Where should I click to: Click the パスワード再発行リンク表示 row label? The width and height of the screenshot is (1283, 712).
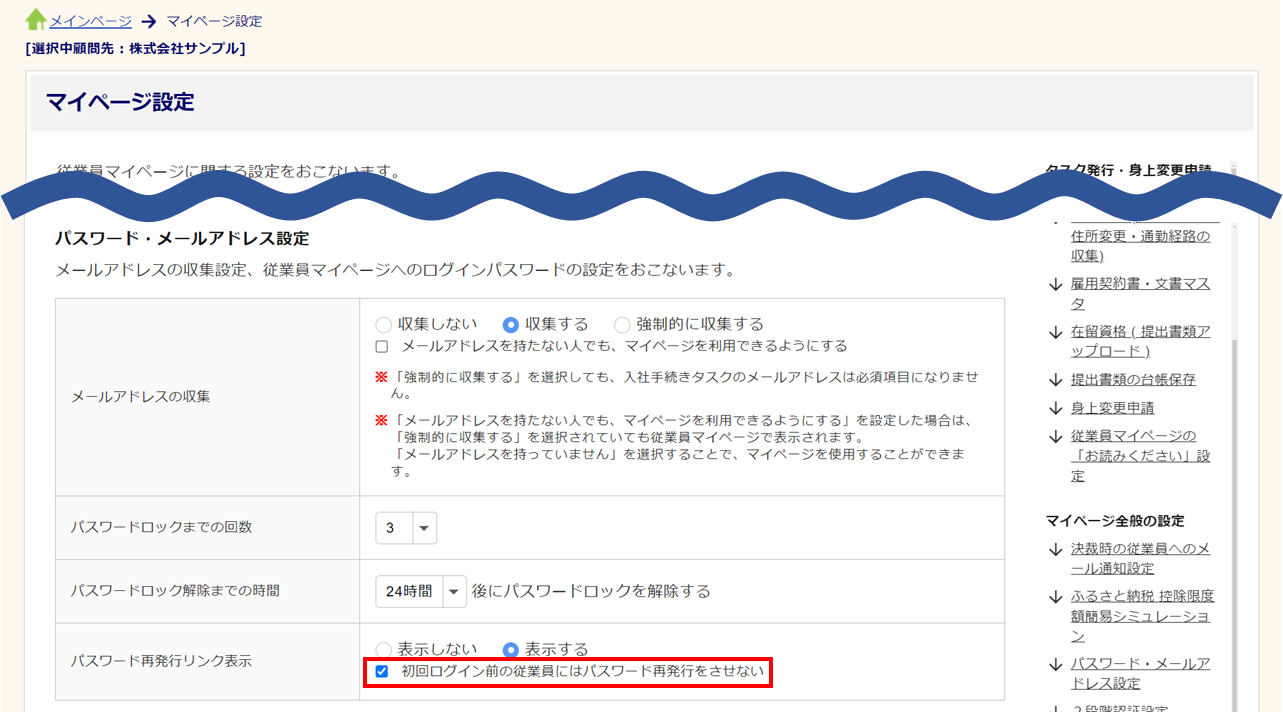coord(161,661)
